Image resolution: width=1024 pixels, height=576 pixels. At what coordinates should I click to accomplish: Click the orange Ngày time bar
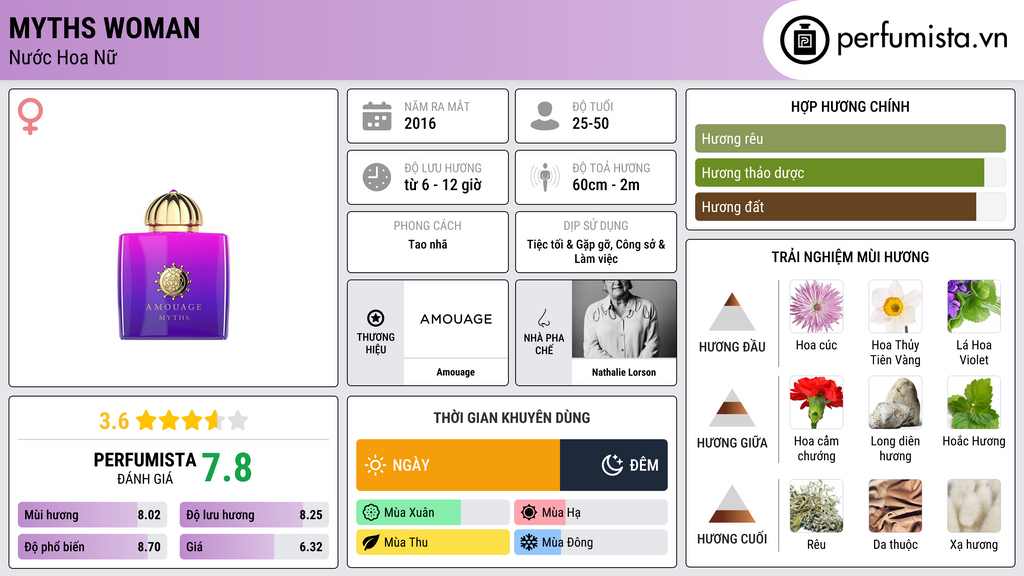[x=458, y=465]
